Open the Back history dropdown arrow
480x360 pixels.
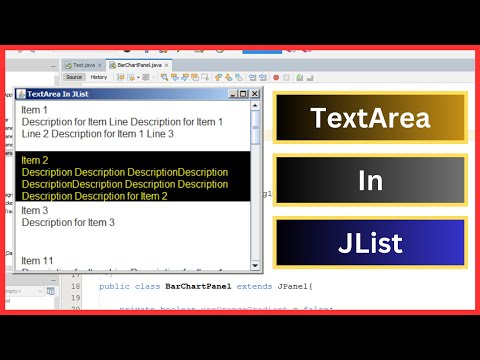138,77
